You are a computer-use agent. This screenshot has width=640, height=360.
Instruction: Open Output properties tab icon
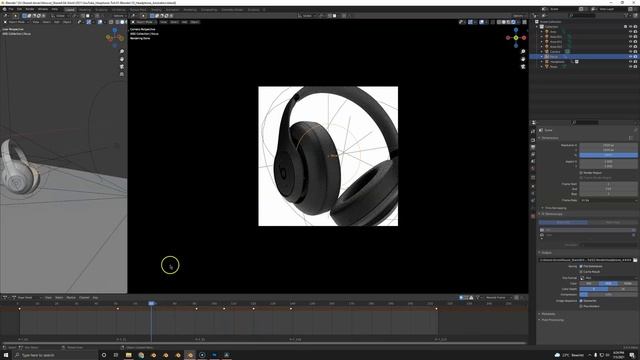(533, 147)
